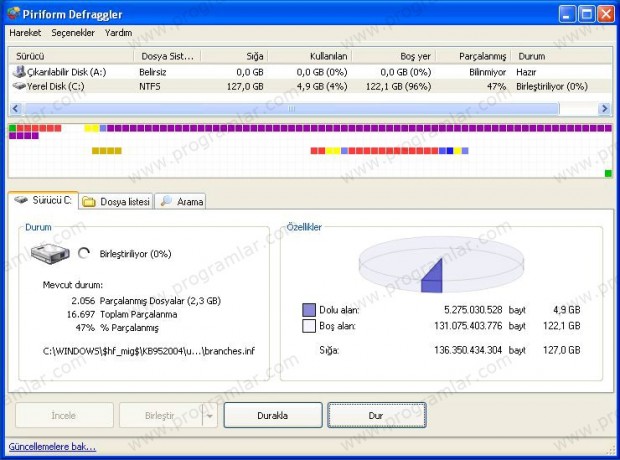Click the Boş alan color swatch
This screenshot has height=460, width=620.
pos(309,326)
